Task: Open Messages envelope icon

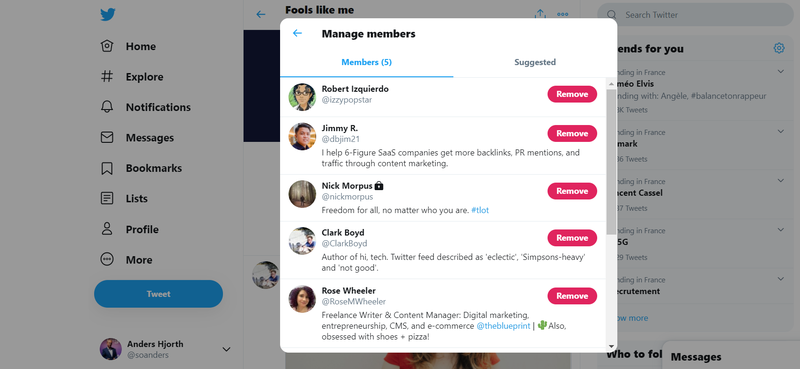Action: pyautogui.click(x=107, y=137)
